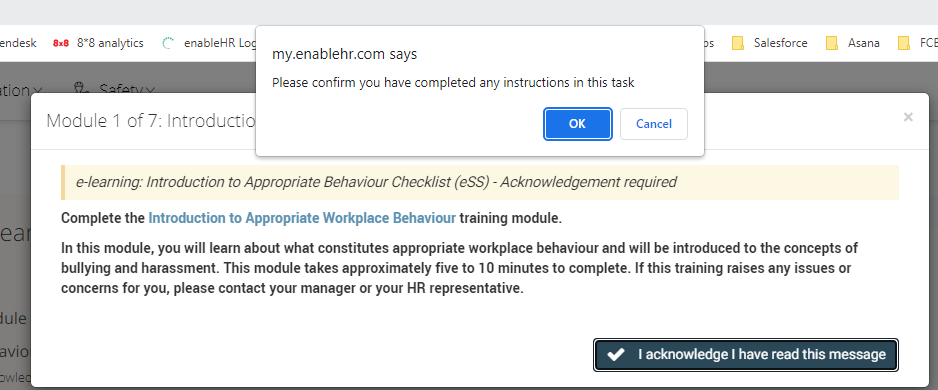Click OK in the confirmation dialog
This screenshot has width=938, height=390.
click(x=577, y=124)
